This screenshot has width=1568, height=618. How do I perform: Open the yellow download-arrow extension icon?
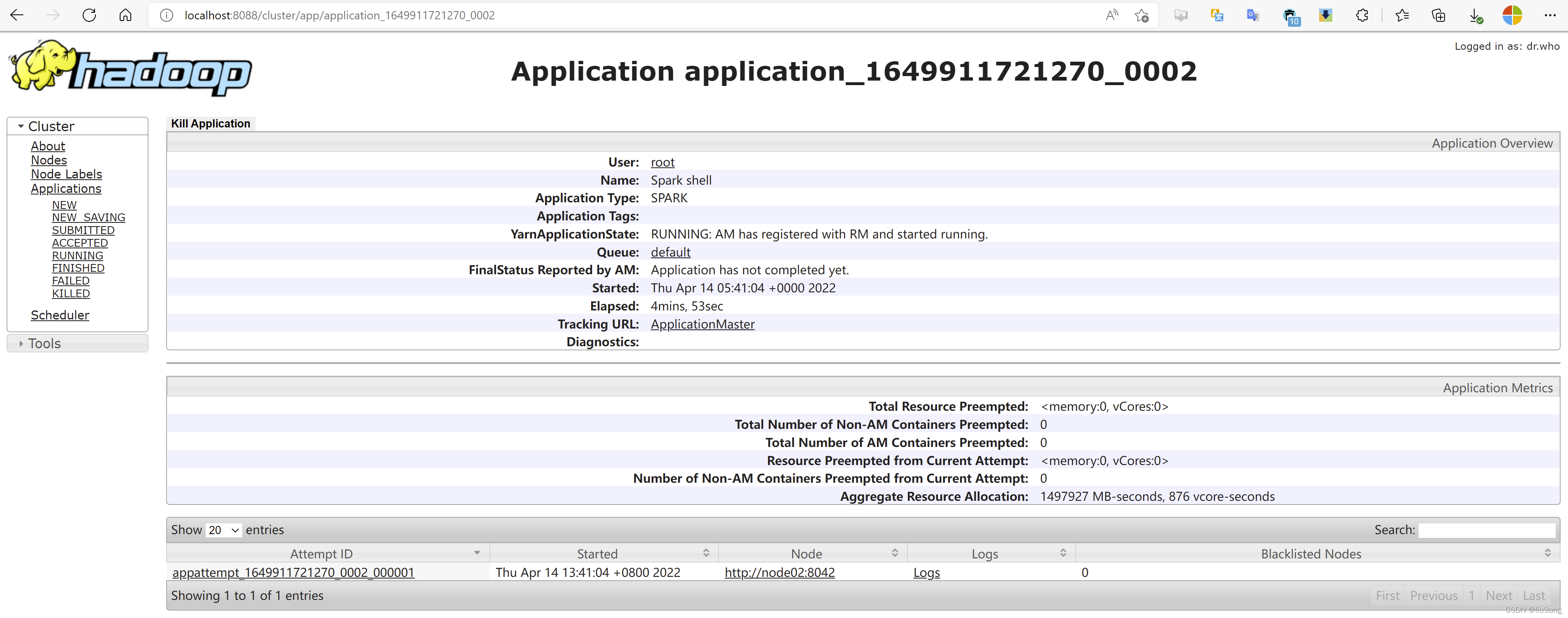pyautogui.click(x=1325, y=15)
